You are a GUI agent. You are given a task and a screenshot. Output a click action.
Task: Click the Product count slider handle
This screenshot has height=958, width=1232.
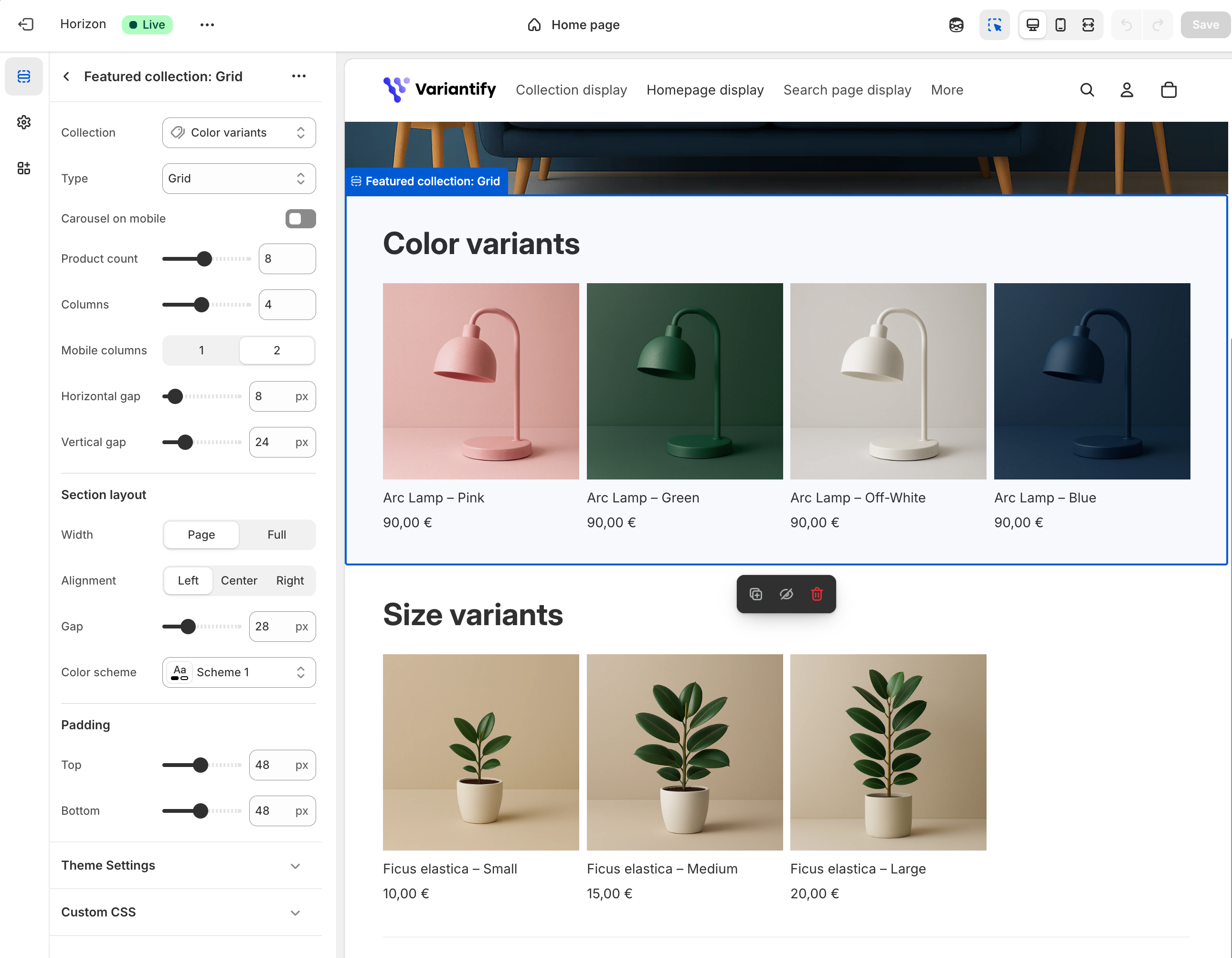click(204, 259)
